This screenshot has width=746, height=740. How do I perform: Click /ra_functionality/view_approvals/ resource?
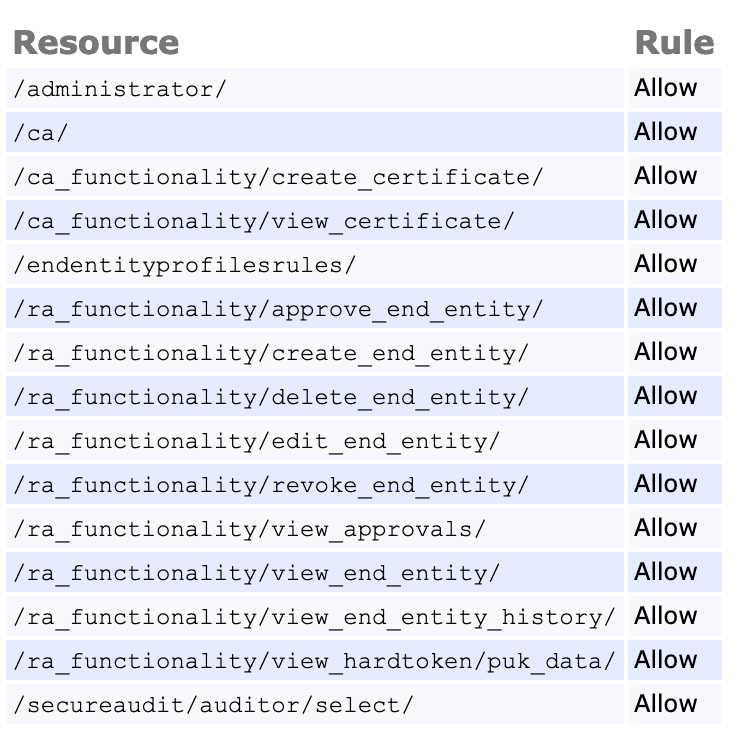pos(249,529)
